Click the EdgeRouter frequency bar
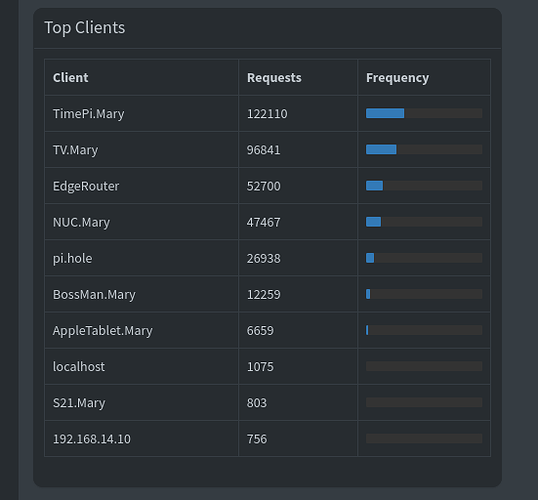The width and height of the screenshot is (538, 500). tap(424, 186)
